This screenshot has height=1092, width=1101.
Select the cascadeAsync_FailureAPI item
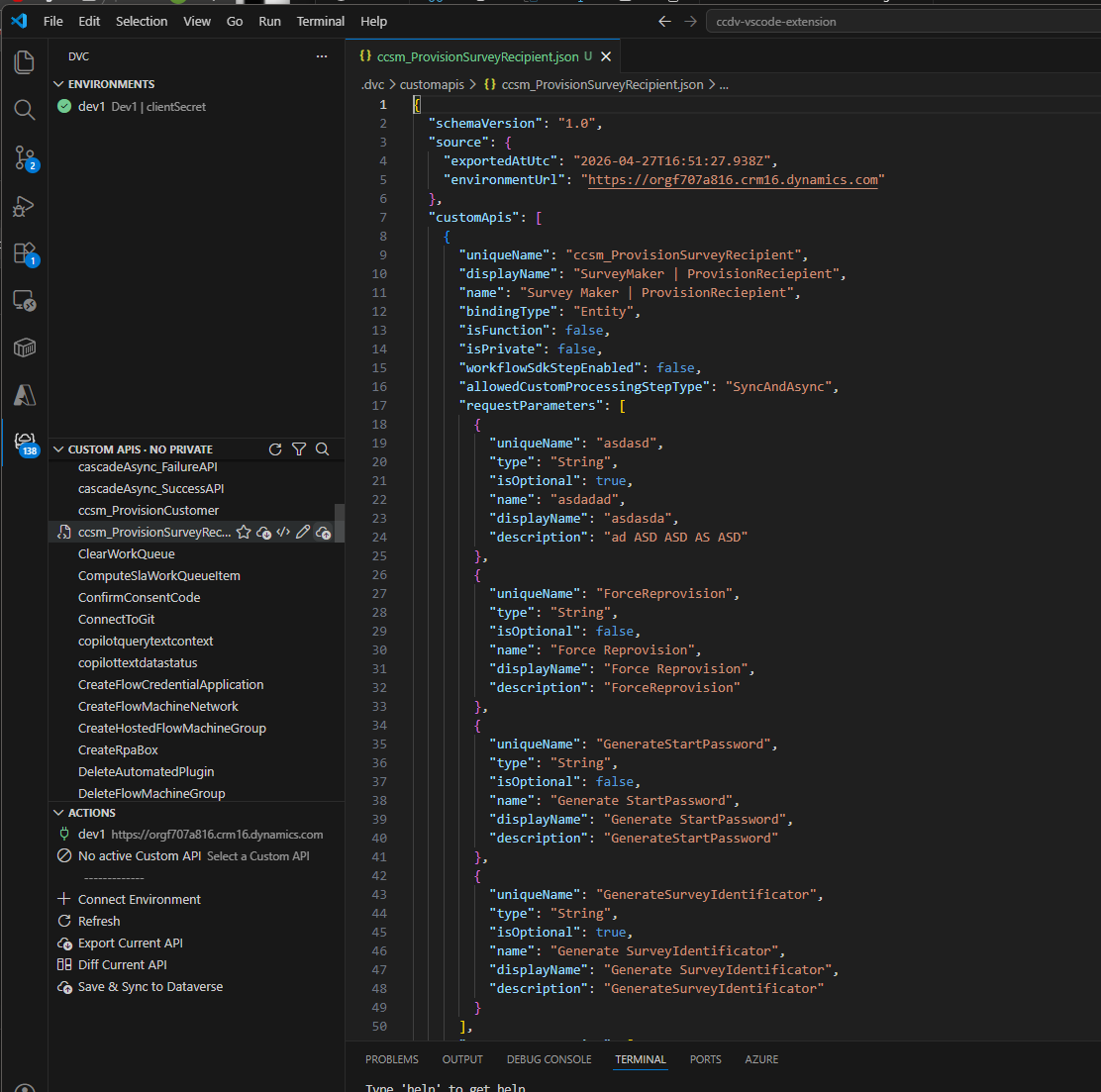pyautogui.click(x=148, y=467)
